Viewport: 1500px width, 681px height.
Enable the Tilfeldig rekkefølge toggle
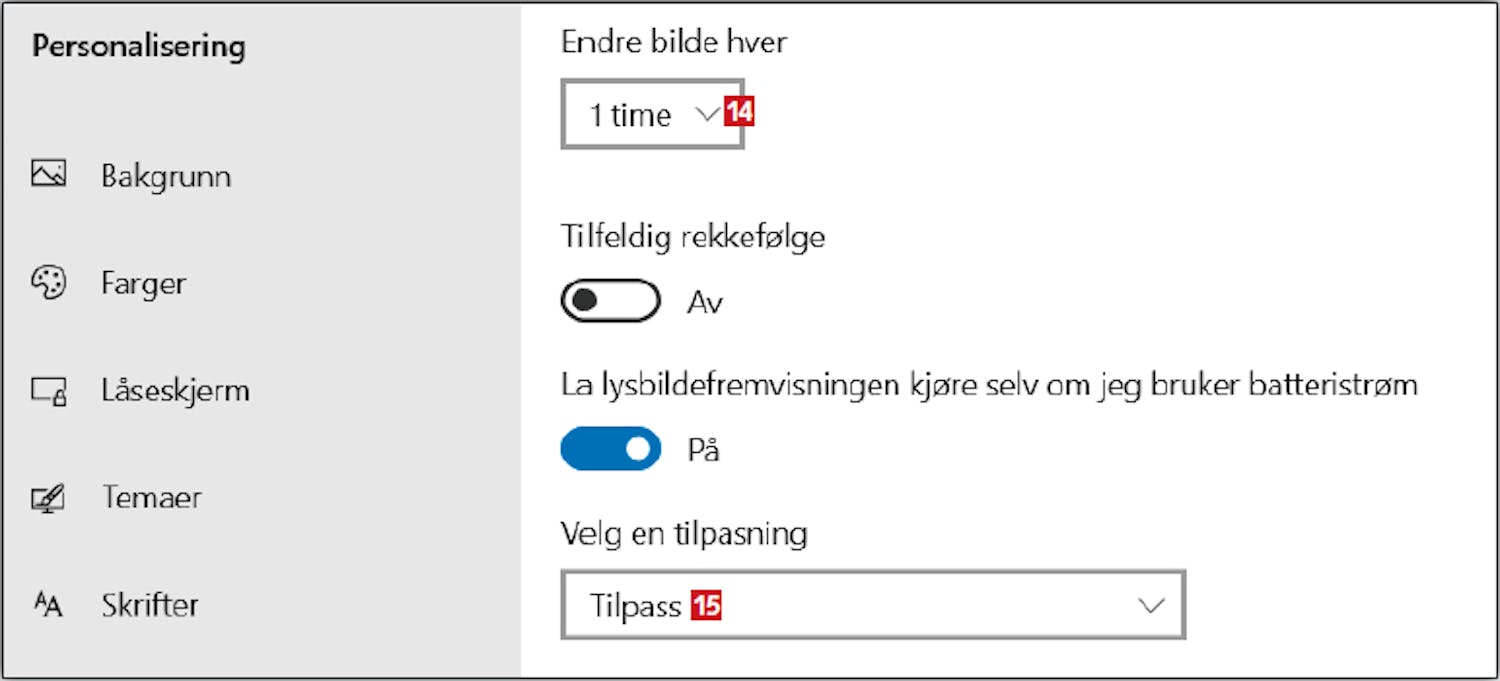[610, 301]
